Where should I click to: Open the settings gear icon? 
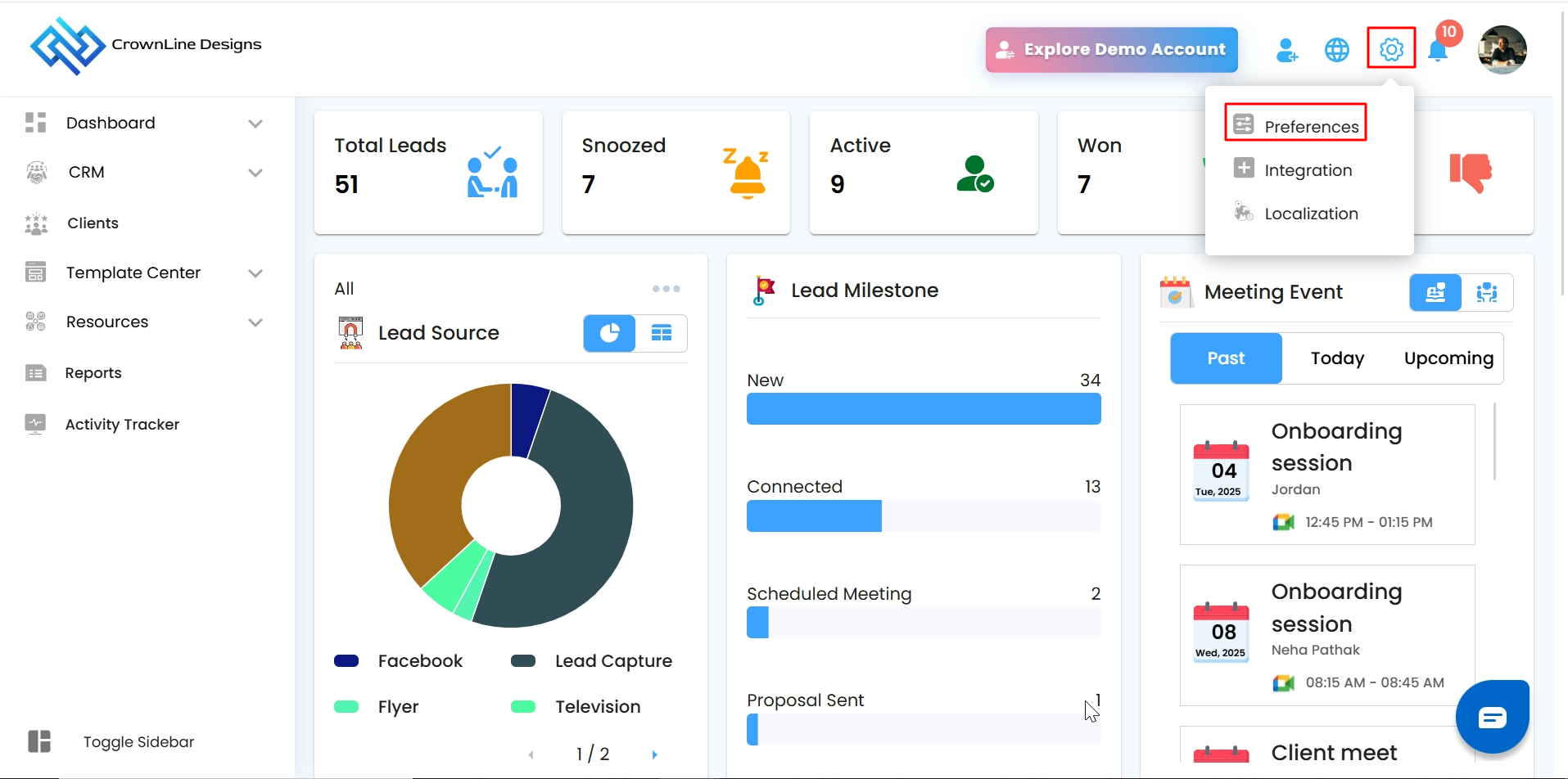coord(1391,49)
